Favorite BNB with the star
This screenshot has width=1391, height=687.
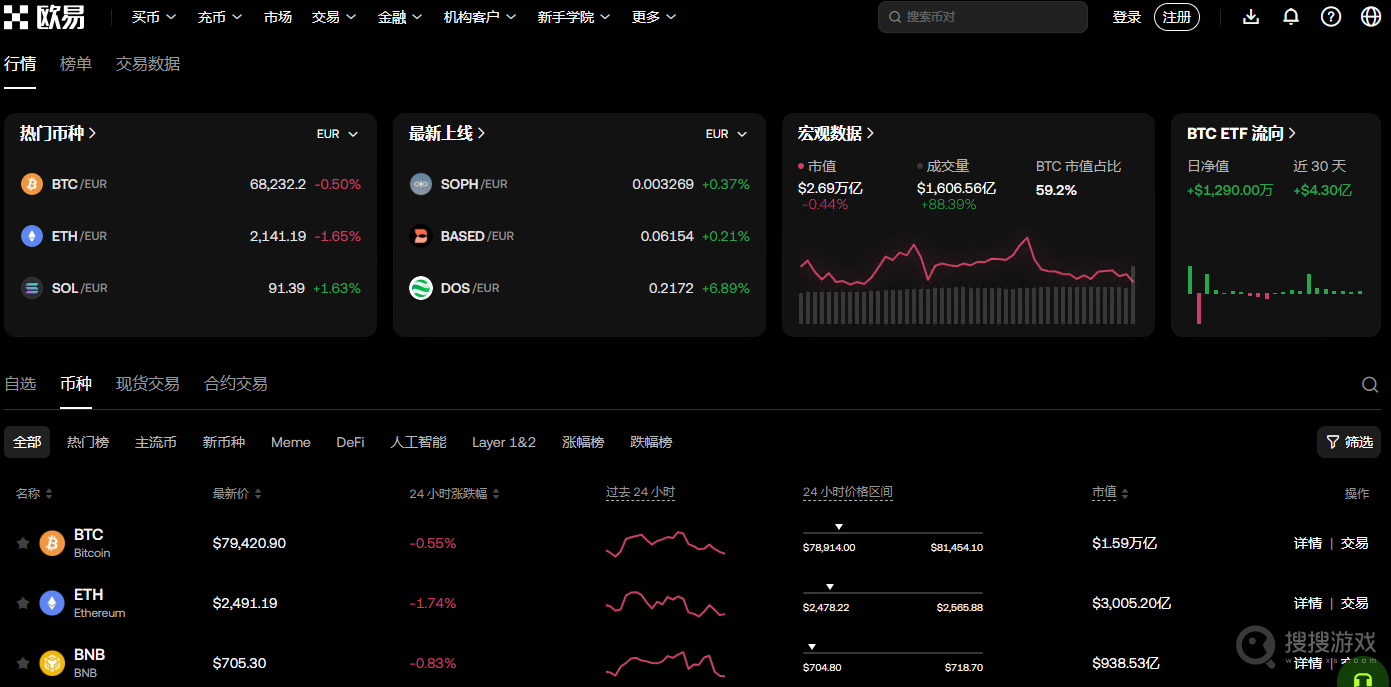22,663
